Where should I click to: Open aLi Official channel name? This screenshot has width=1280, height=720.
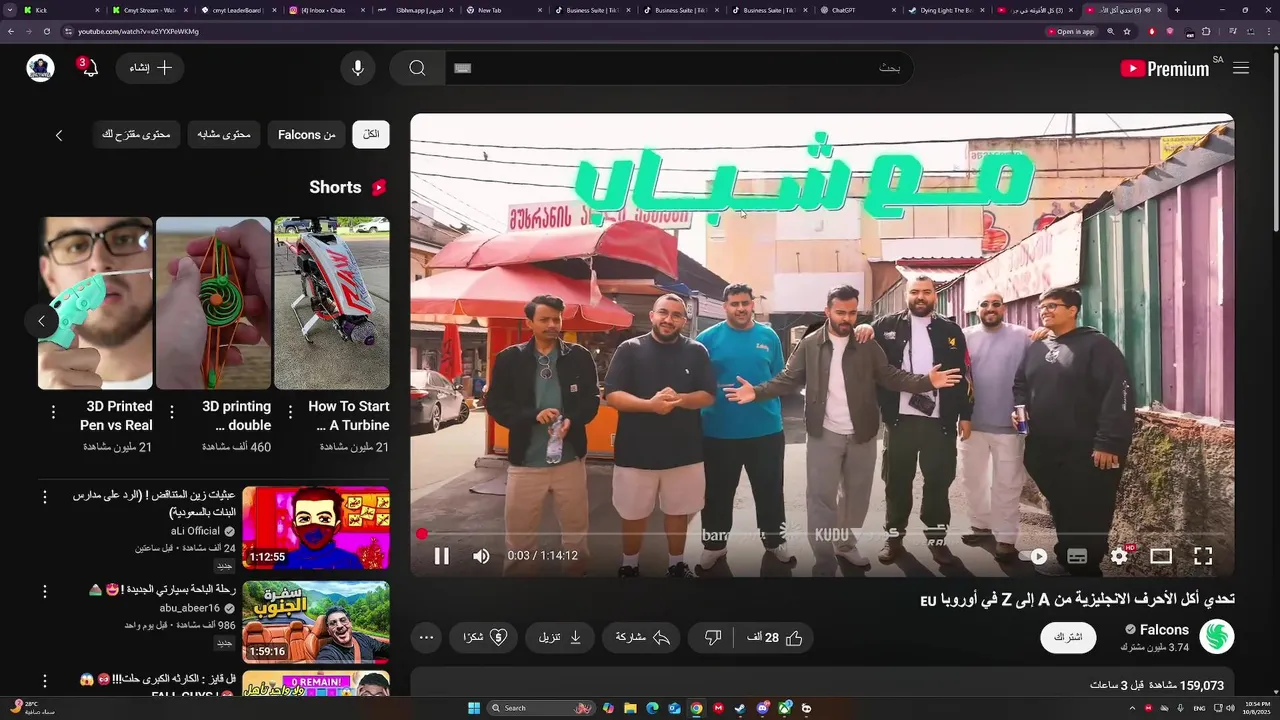pos(196,531)
